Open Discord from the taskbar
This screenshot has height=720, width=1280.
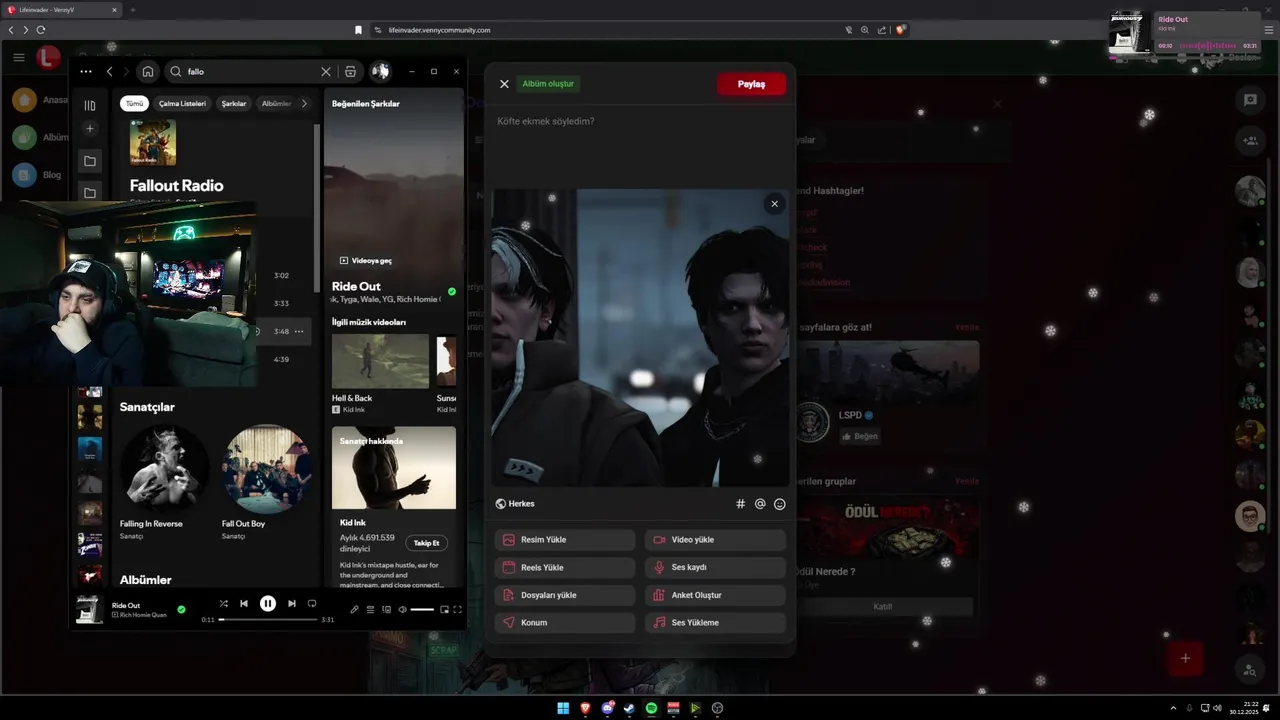coord(607,708)
